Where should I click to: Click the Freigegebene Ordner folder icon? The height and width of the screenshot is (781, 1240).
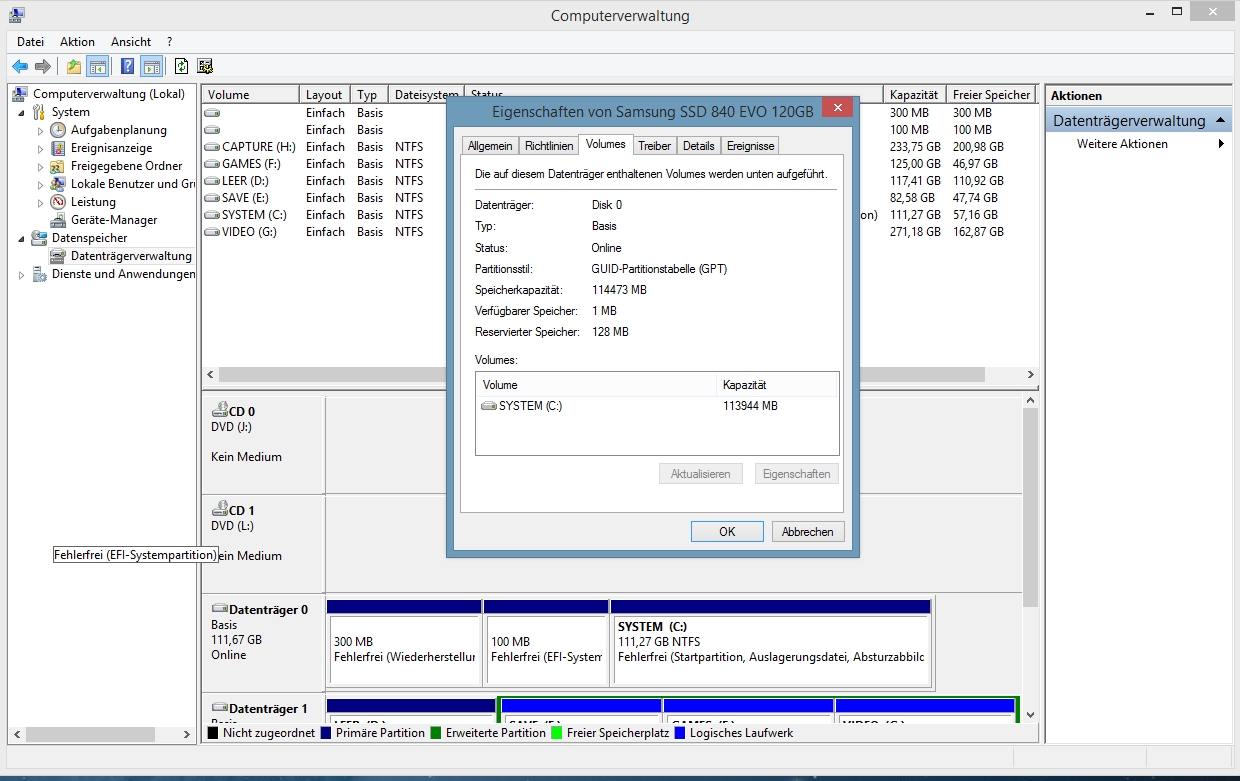[59, 166]
